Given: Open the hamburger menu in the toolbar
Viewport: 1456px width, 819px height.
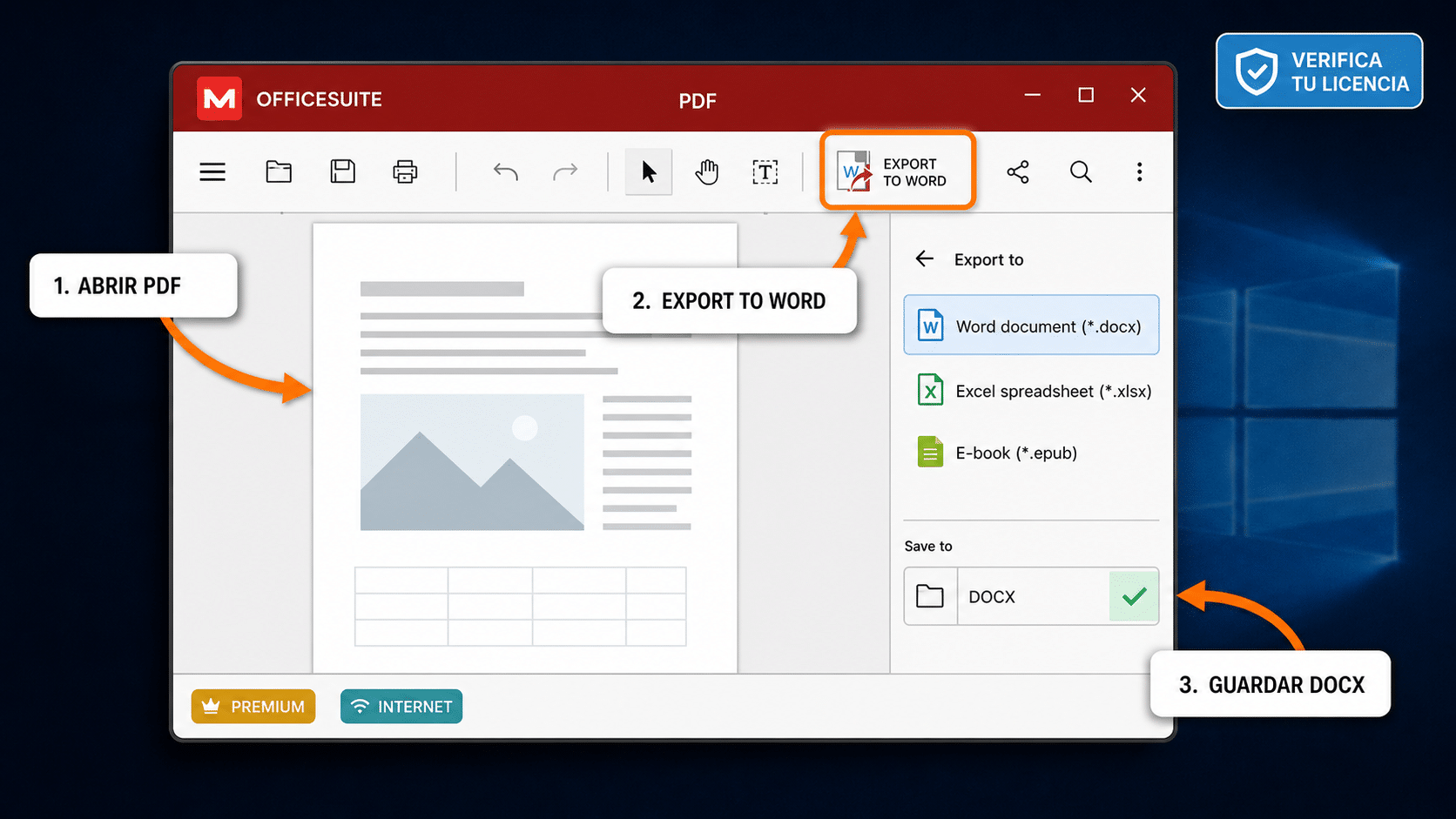Looking at the screenshot, I should pyautogui.click(x=212, y=171).
